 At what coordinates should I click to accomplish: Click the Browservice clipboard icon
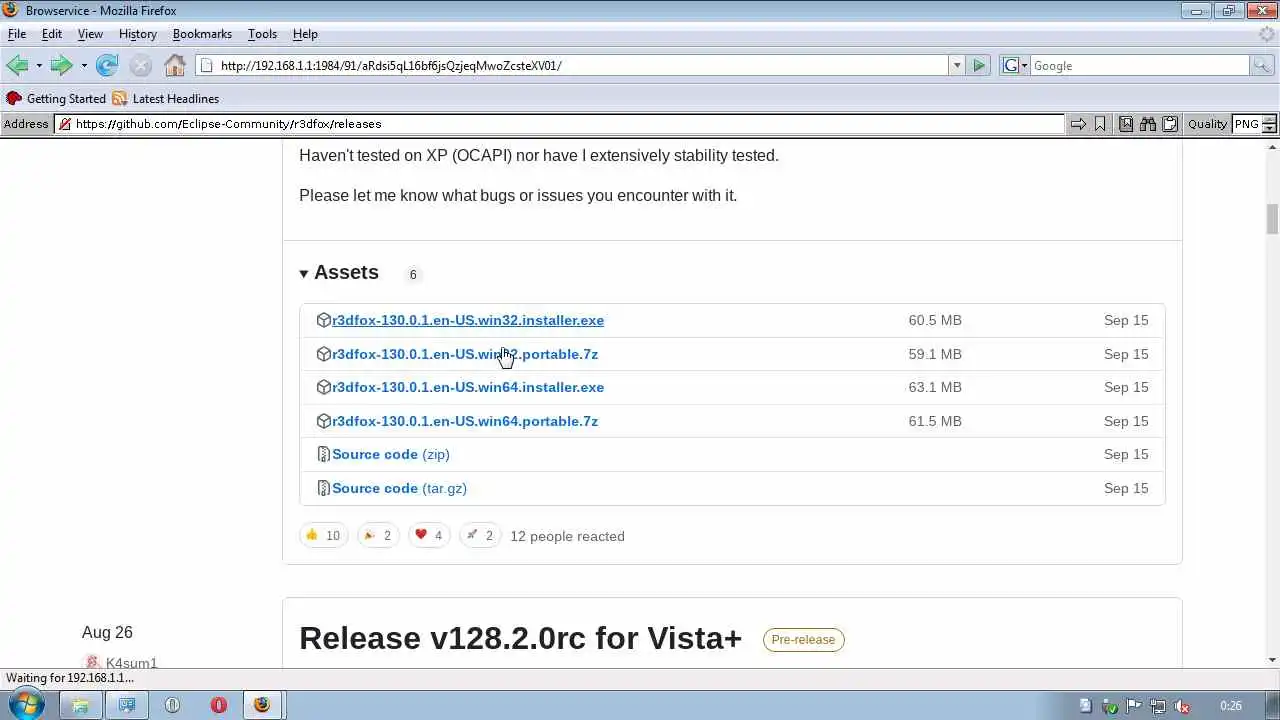[x=1170, y=124]
